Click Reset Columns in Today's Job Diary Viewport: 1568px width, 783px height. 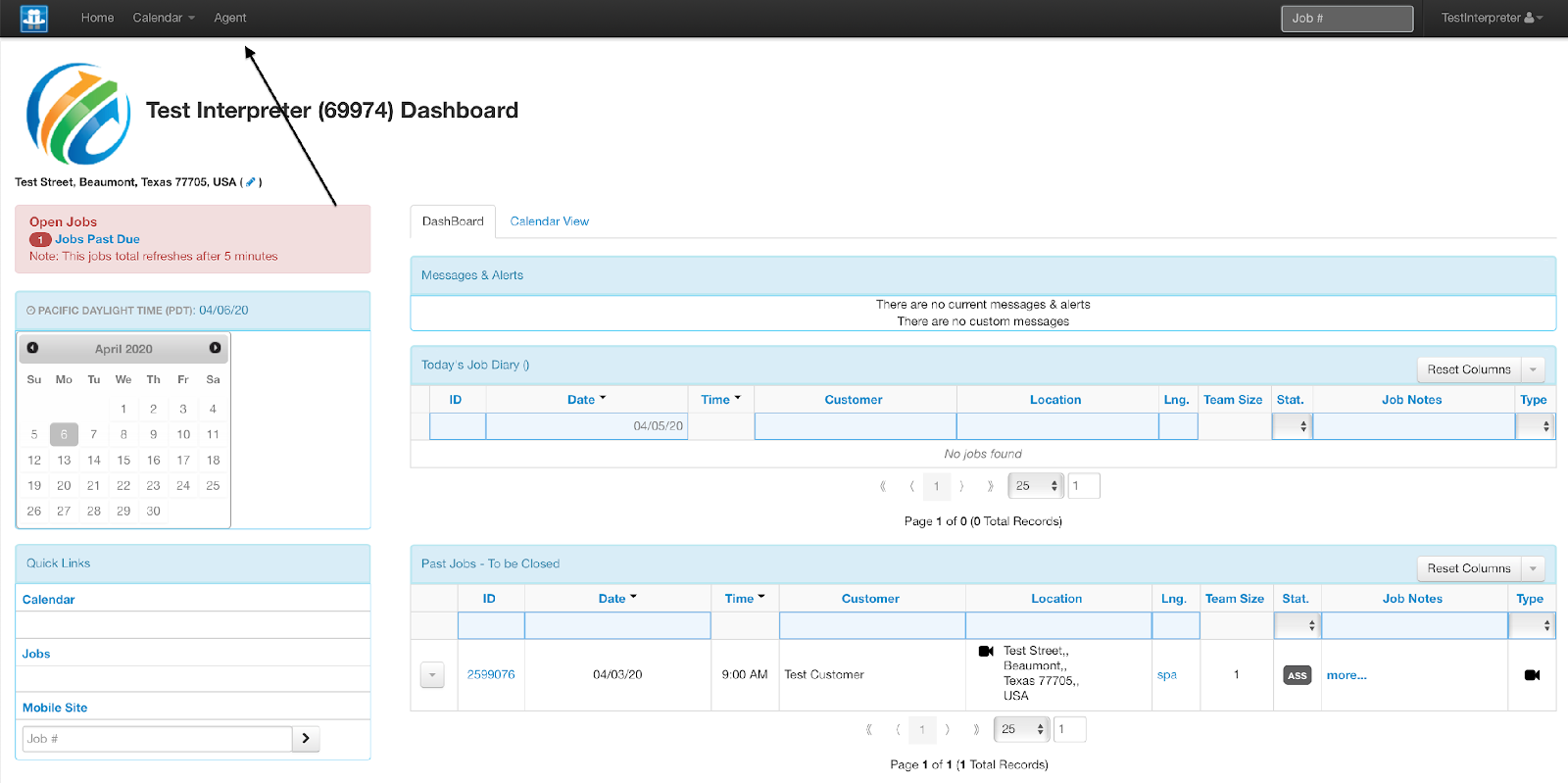[1468, 369]
